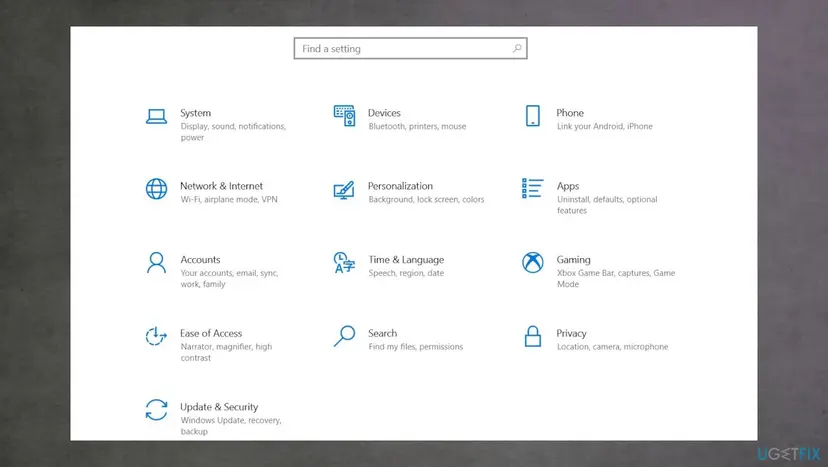This screenshot has width=828, height=467.
Task: Open the Apps title
Action: point(568,186)
